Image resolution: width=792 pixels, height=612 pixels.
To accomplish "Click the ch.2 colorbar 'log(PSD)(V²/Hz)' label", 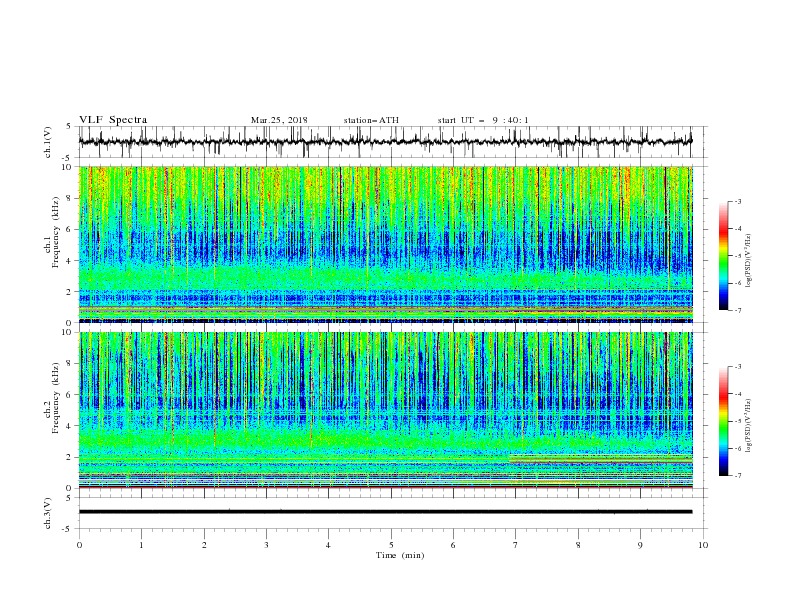I will click(749, 426).
